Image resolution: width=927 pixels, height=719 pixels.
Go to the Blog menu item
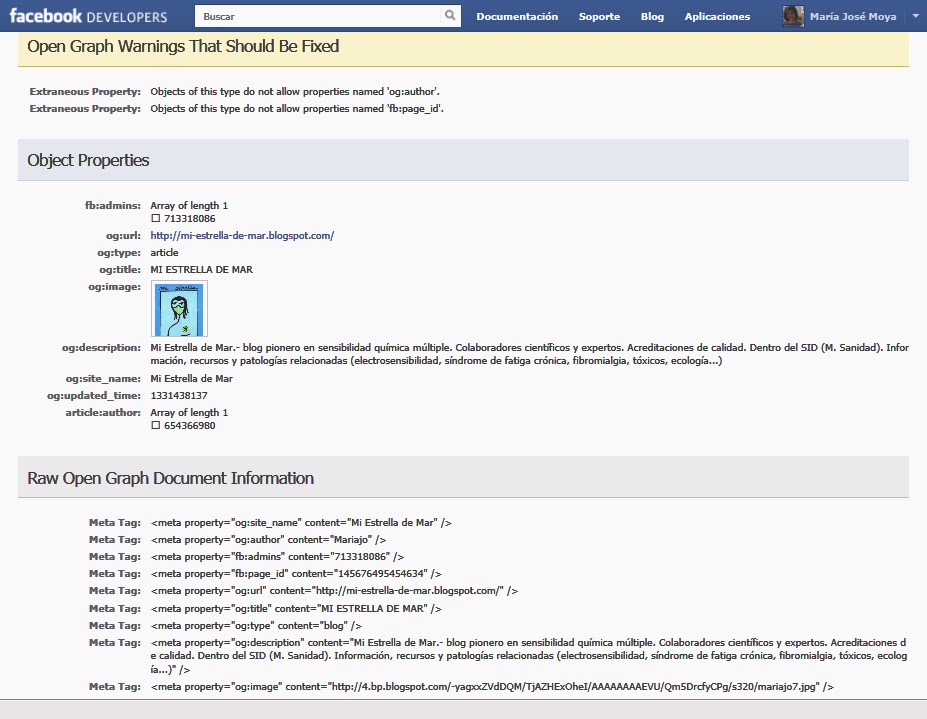(x=652, y=17)
